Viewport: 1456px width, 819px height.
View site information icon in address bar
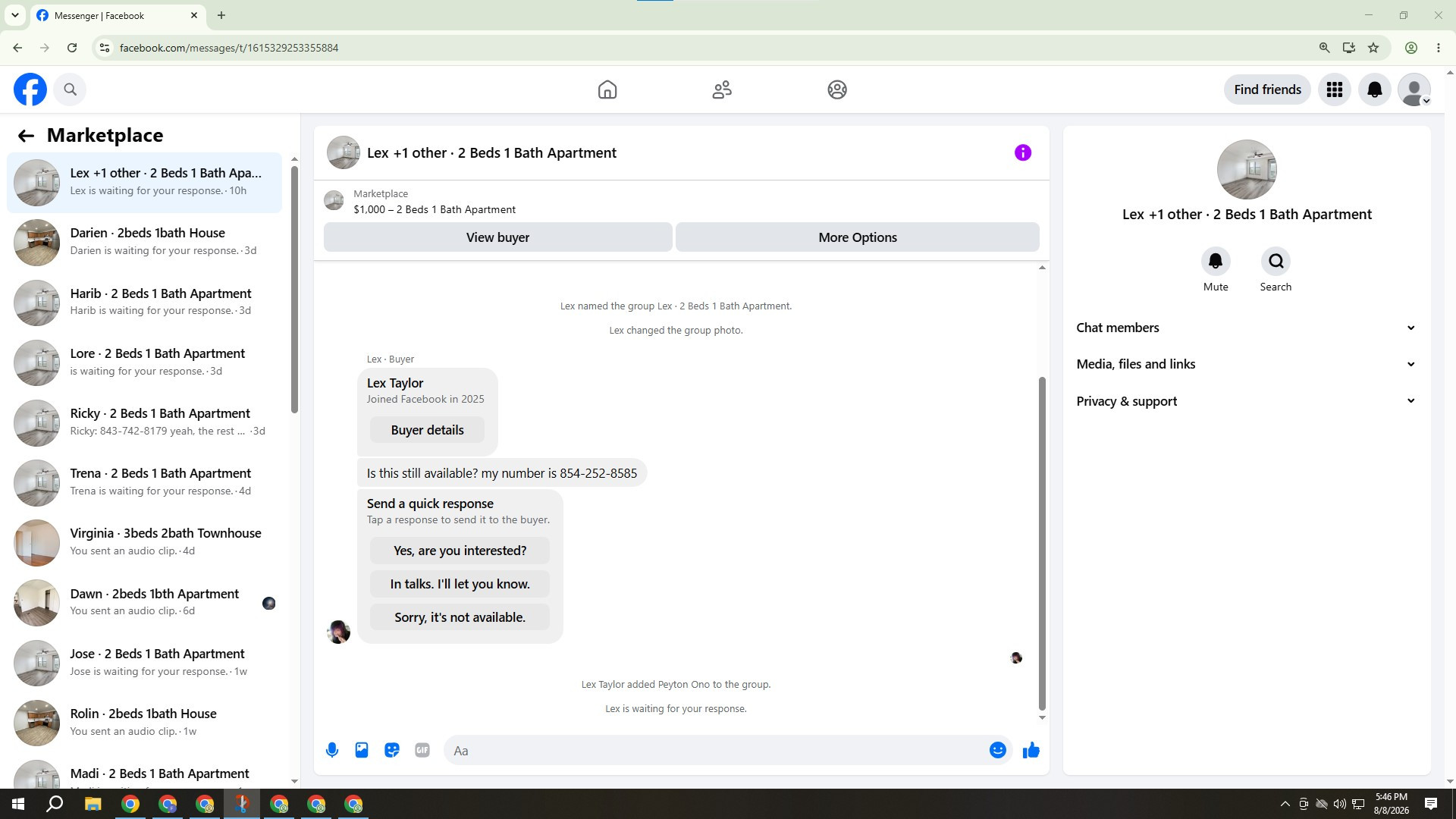[x=105, y=48]
